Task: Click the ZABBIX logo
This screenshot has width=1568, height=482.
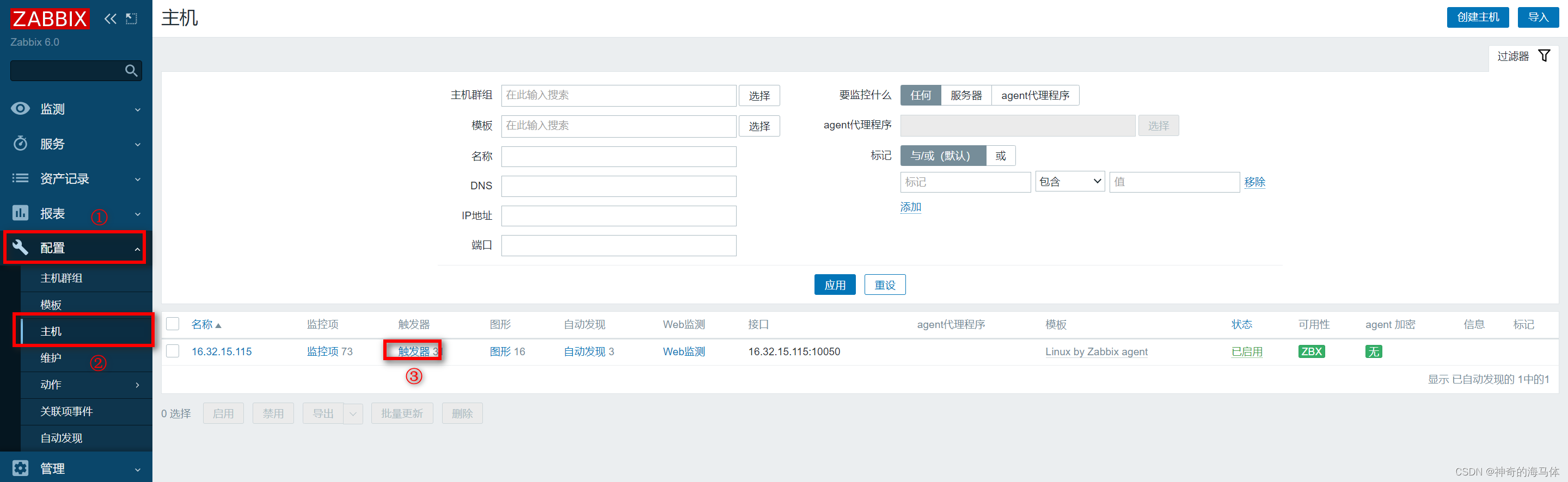Action: [x=50, y=19]
